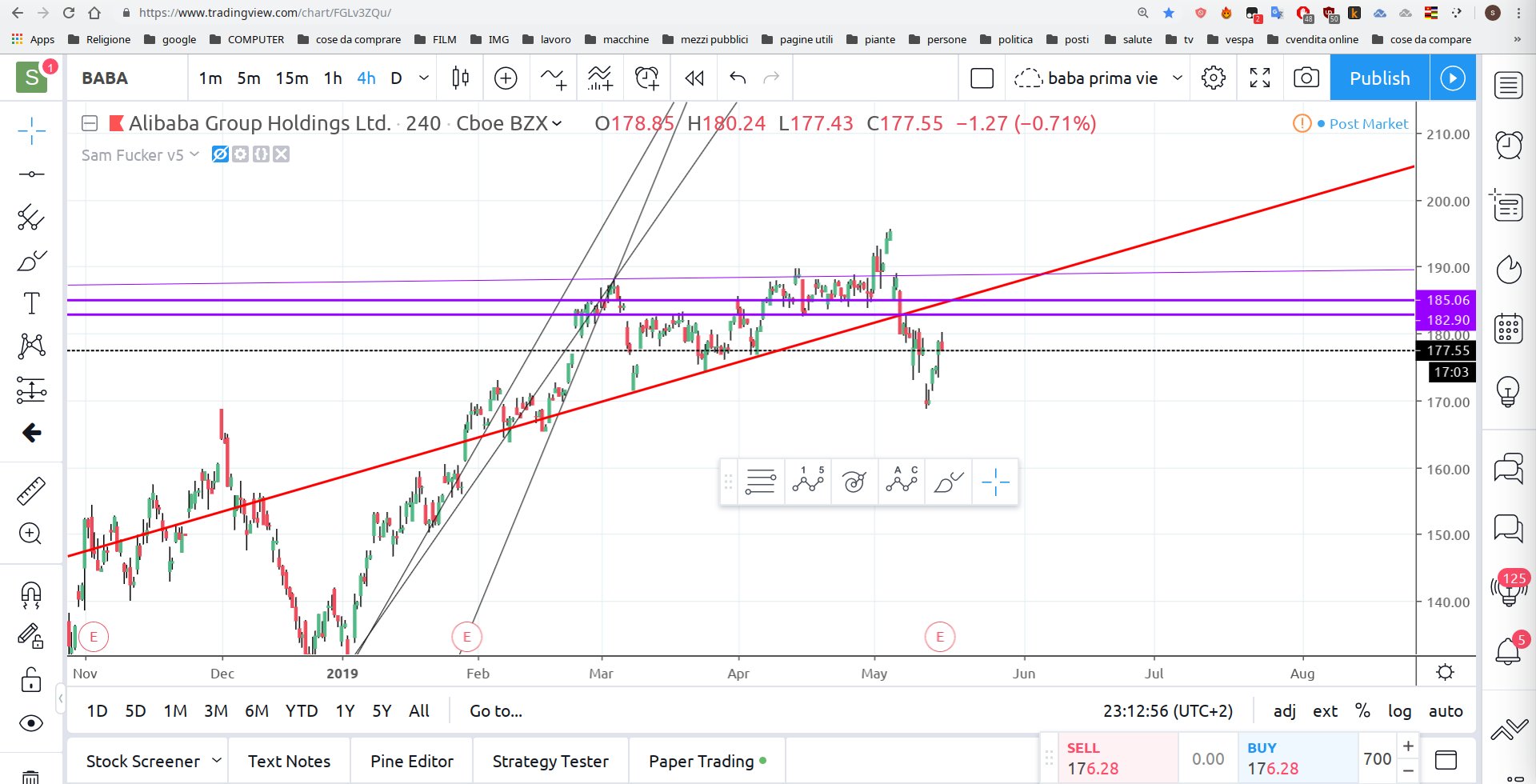1536x784 pixels.
Task: Click the SELL 176.28 button
Action: point(1118,758)
